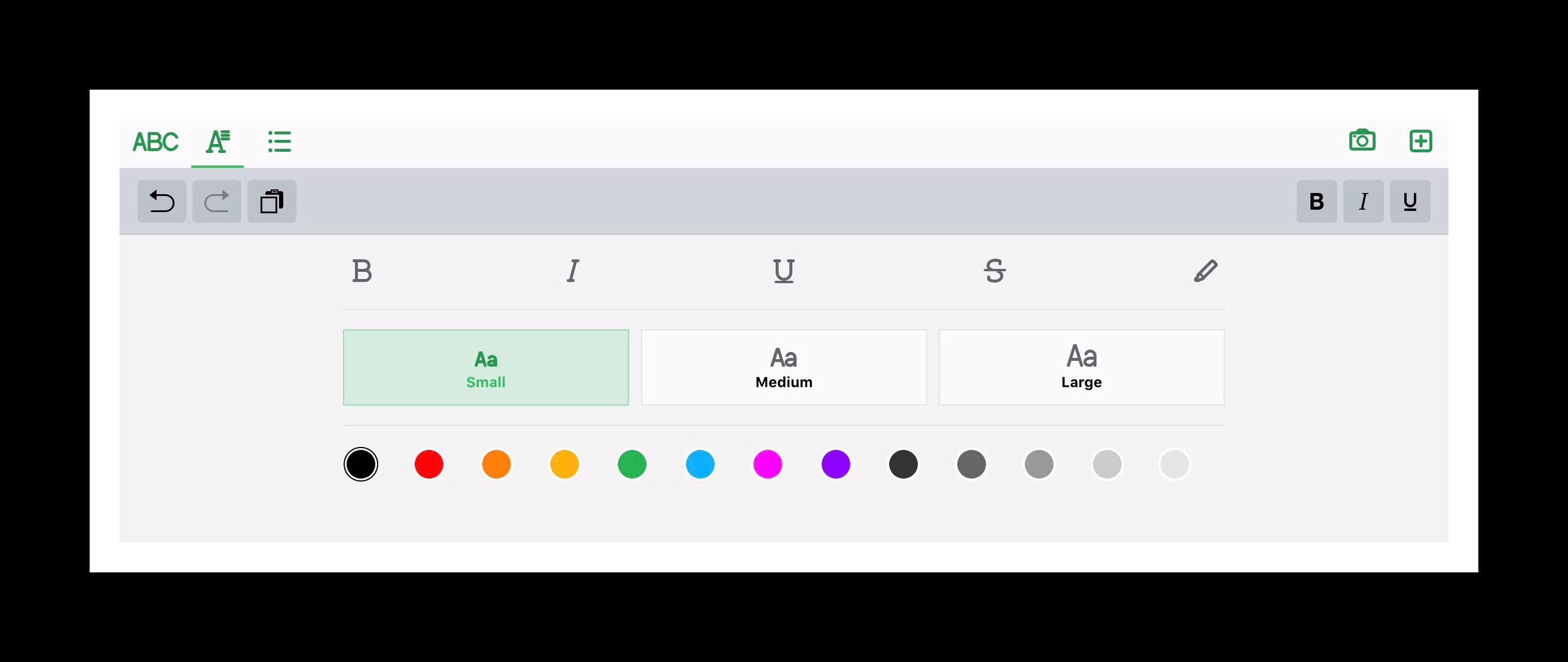Toggle strikethrough in the formatting panel

994,271
